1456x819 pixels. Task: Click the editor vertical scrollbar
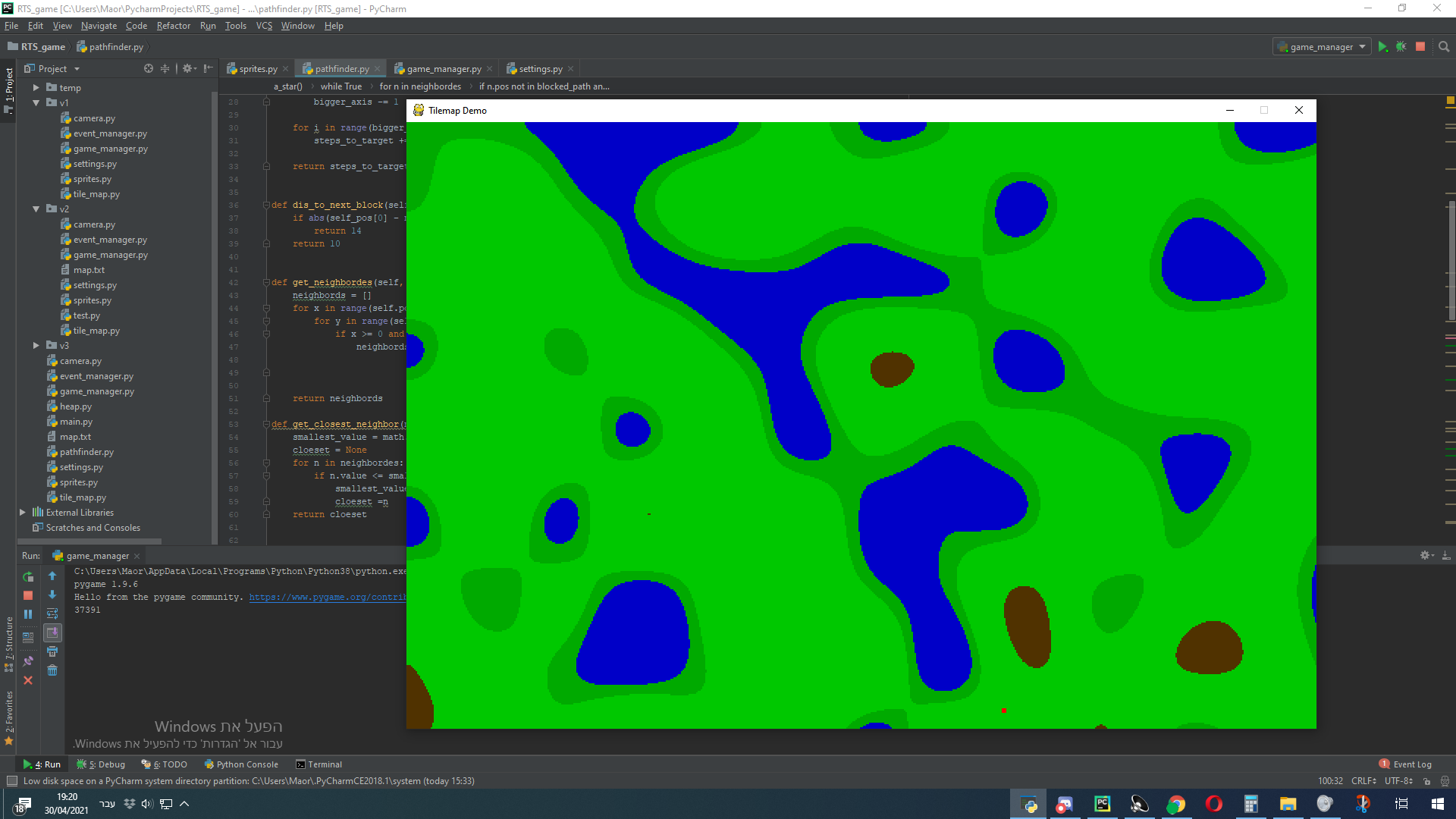click(x=1451, y=260)
